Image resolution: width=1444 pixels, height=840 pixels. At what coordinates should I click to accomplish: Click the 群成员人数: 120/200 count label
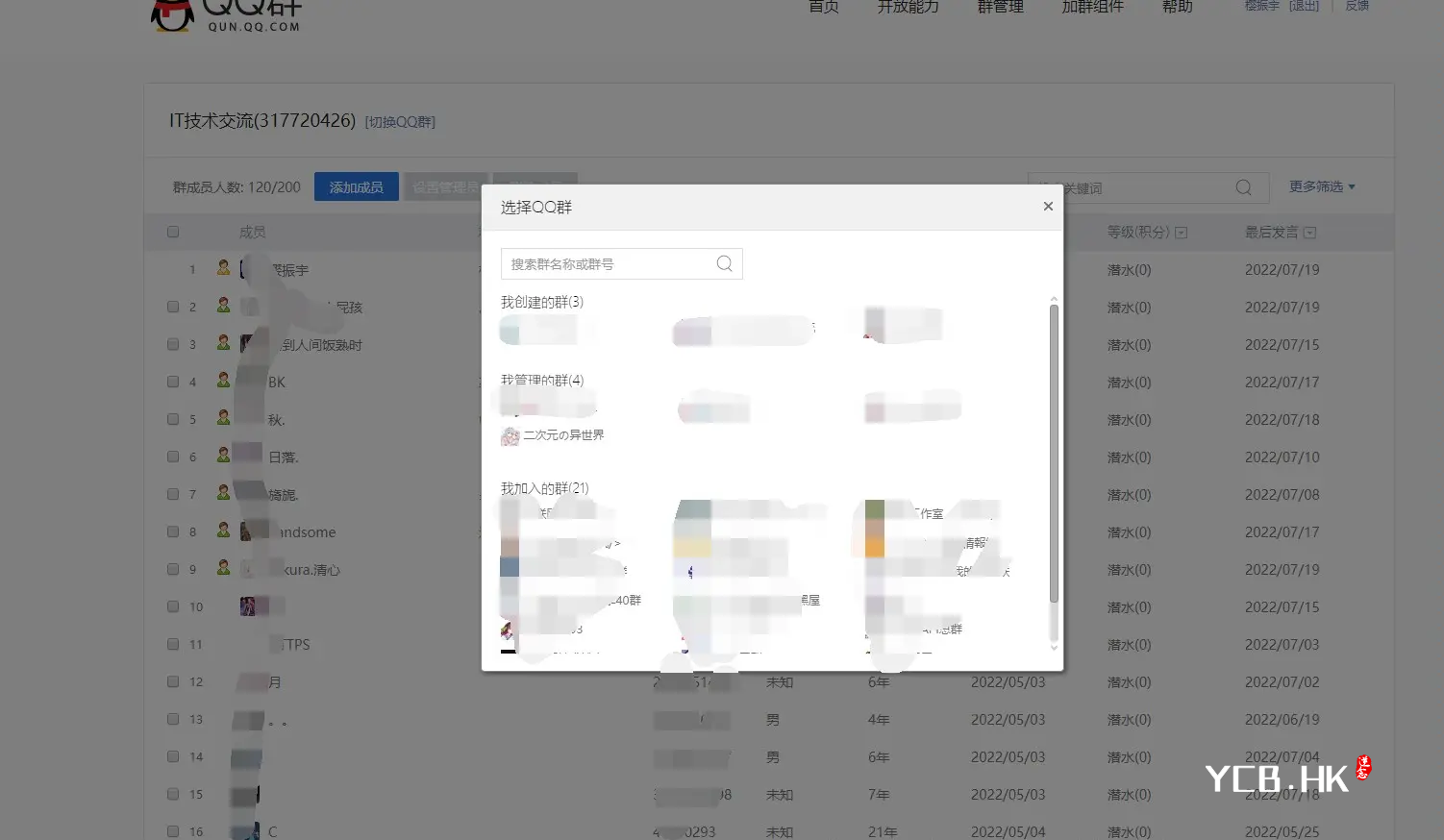click(237, 187)
